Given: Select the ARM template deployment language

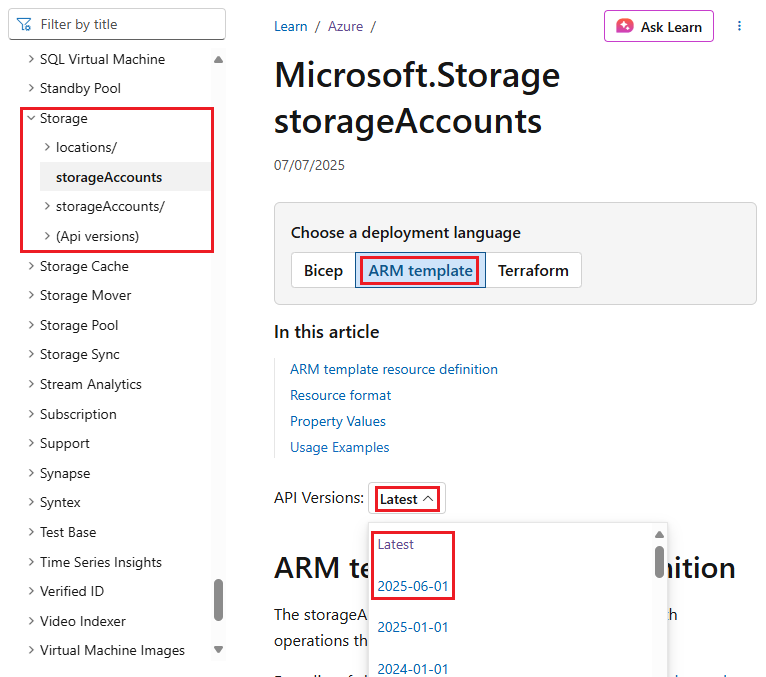Looking at the screenshot, I should [420, 270].
